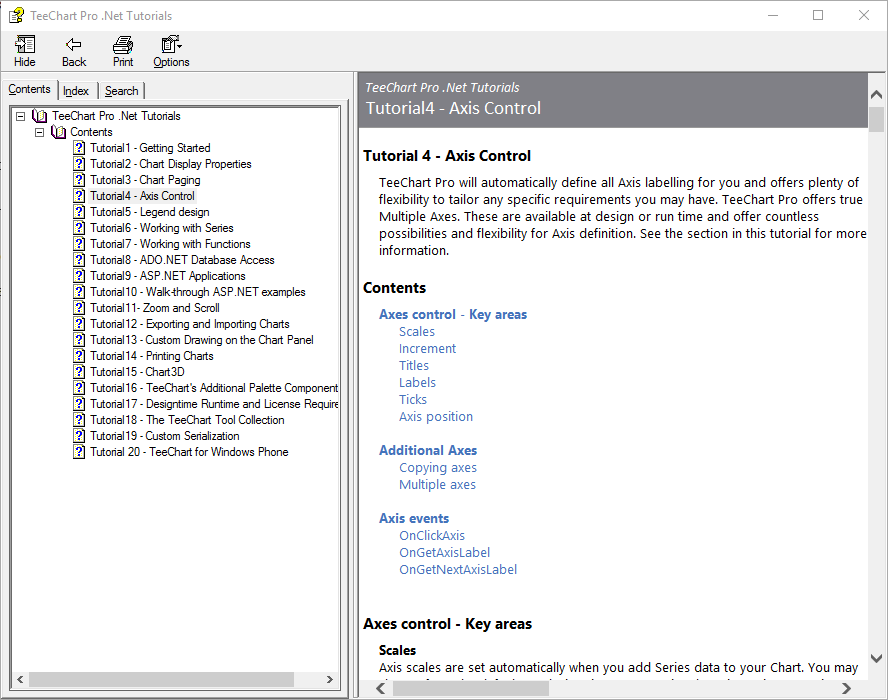Click the TeeChart help app icon in title bar

point(16,15)
